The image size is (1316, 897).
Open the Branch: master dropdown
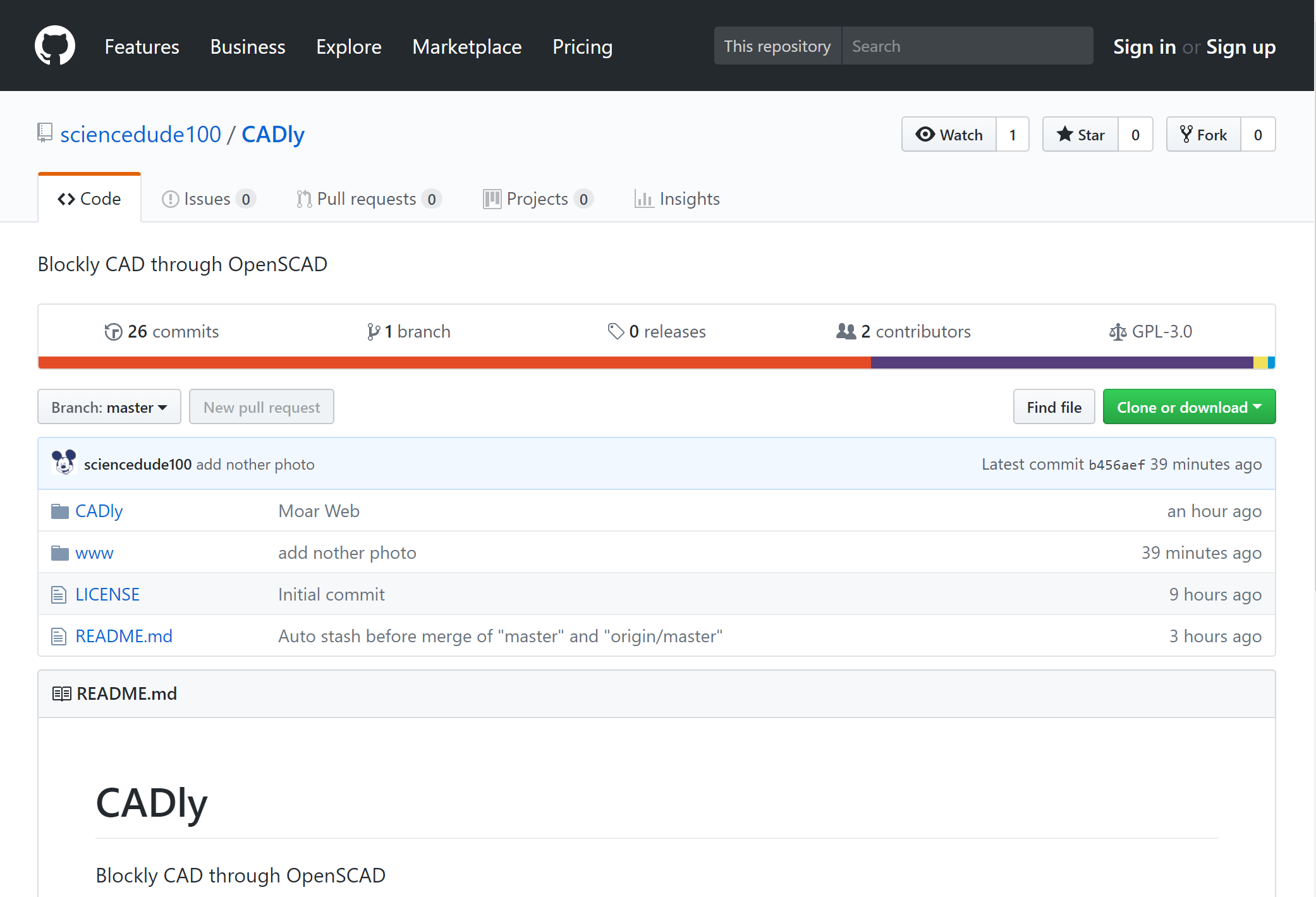coord(109,407)
